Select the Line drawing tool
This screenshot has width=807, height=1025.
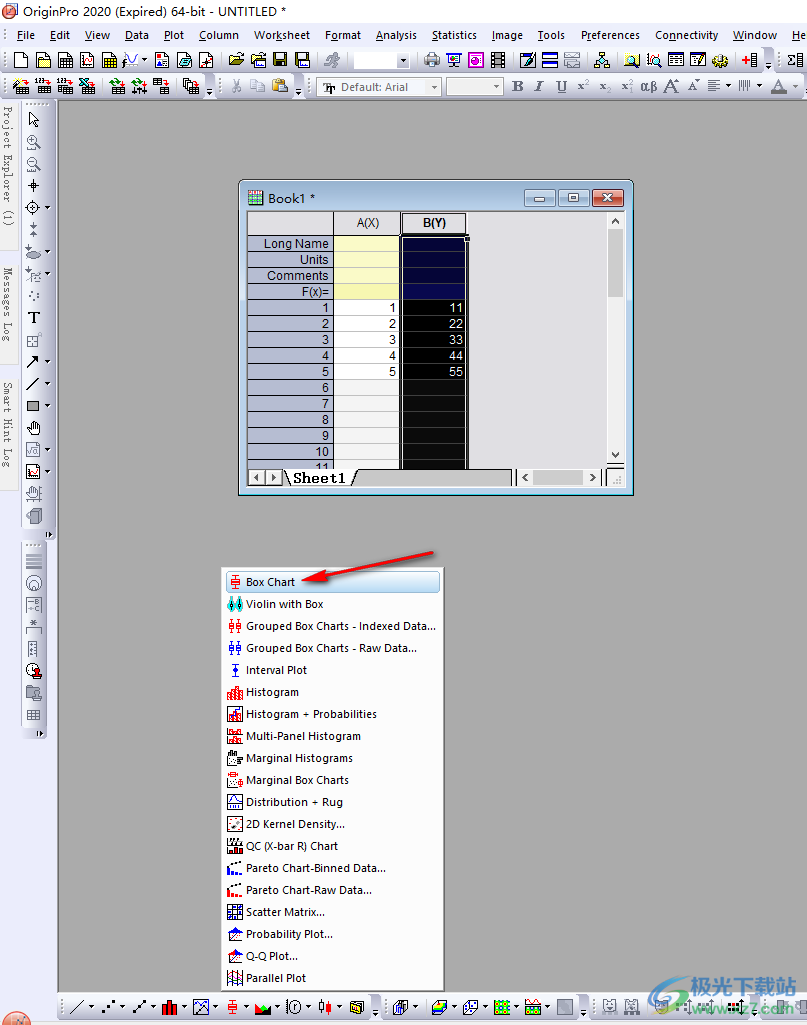click(33, 384)
